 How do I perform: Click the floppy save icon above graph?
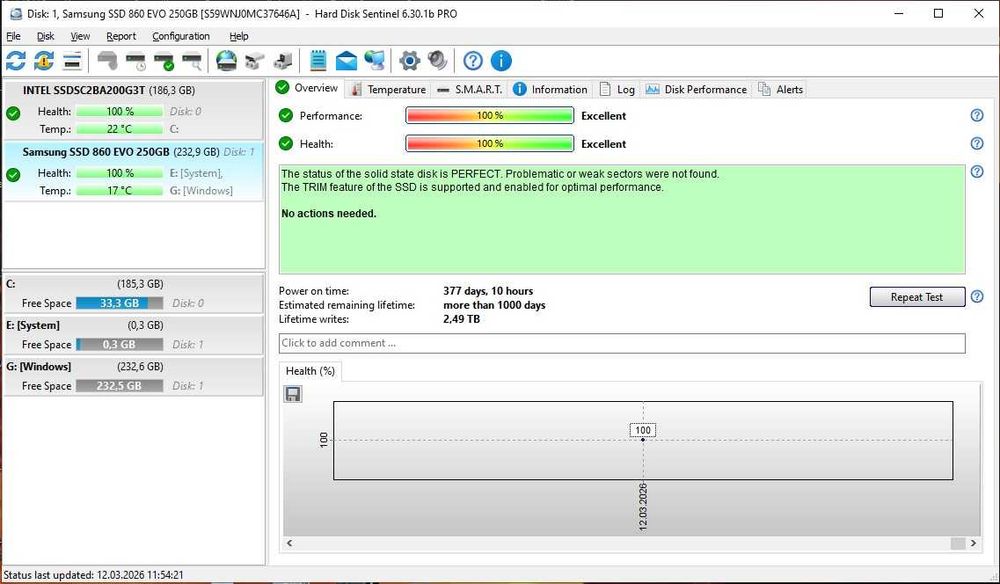(293, 394)
